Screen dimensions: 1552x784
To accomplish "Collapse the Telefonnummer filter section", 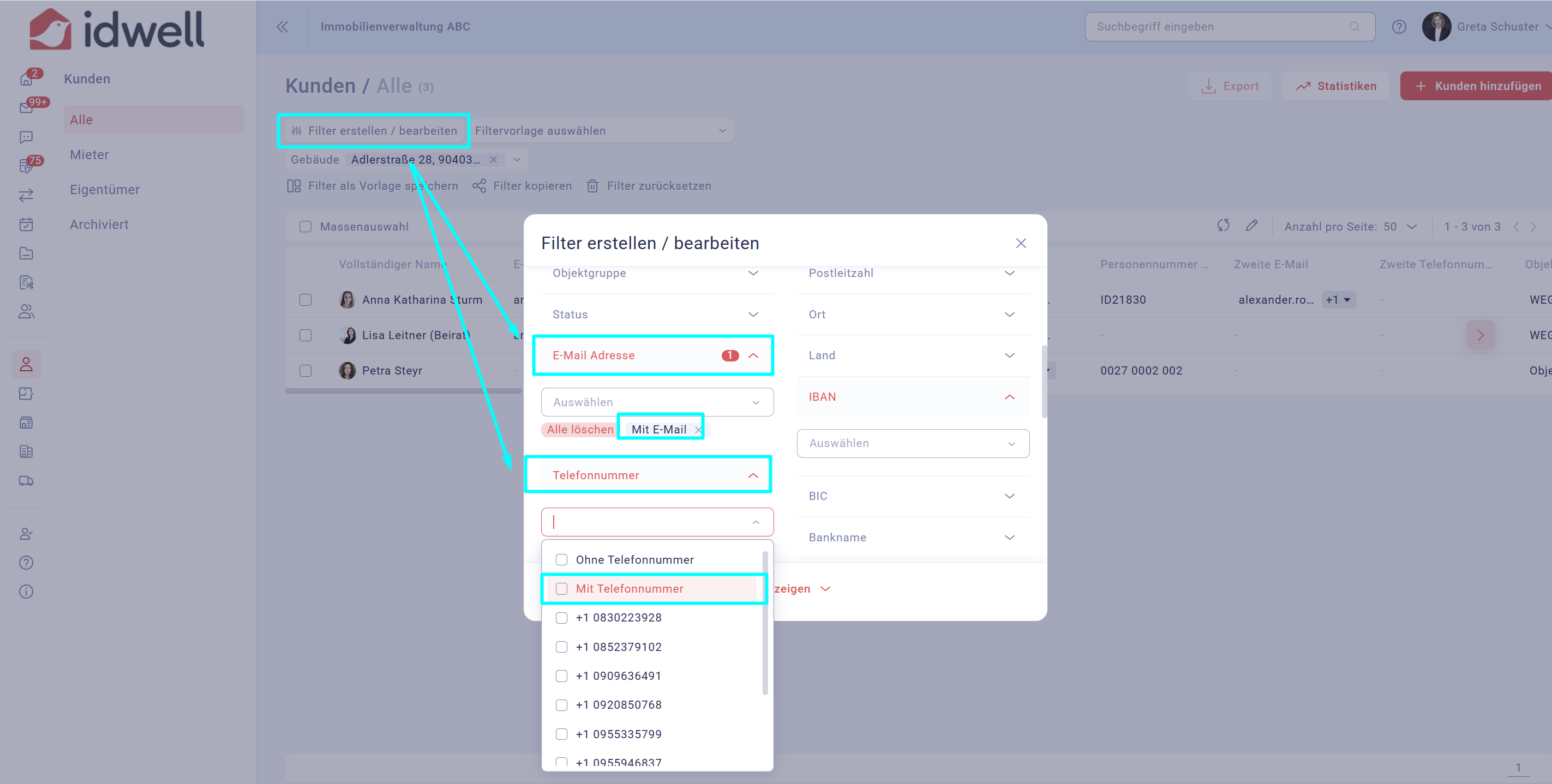I will (657, 475).
